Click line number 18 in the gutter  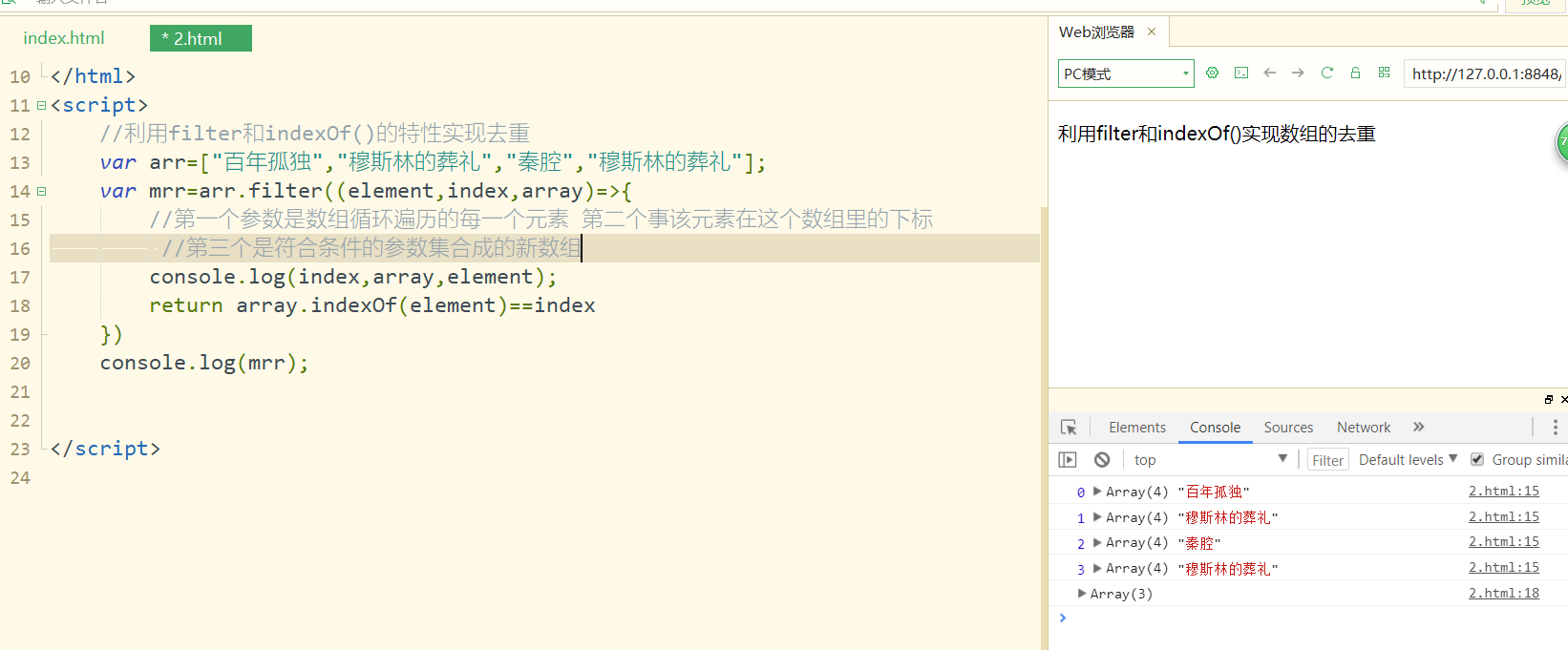point(20,305)
